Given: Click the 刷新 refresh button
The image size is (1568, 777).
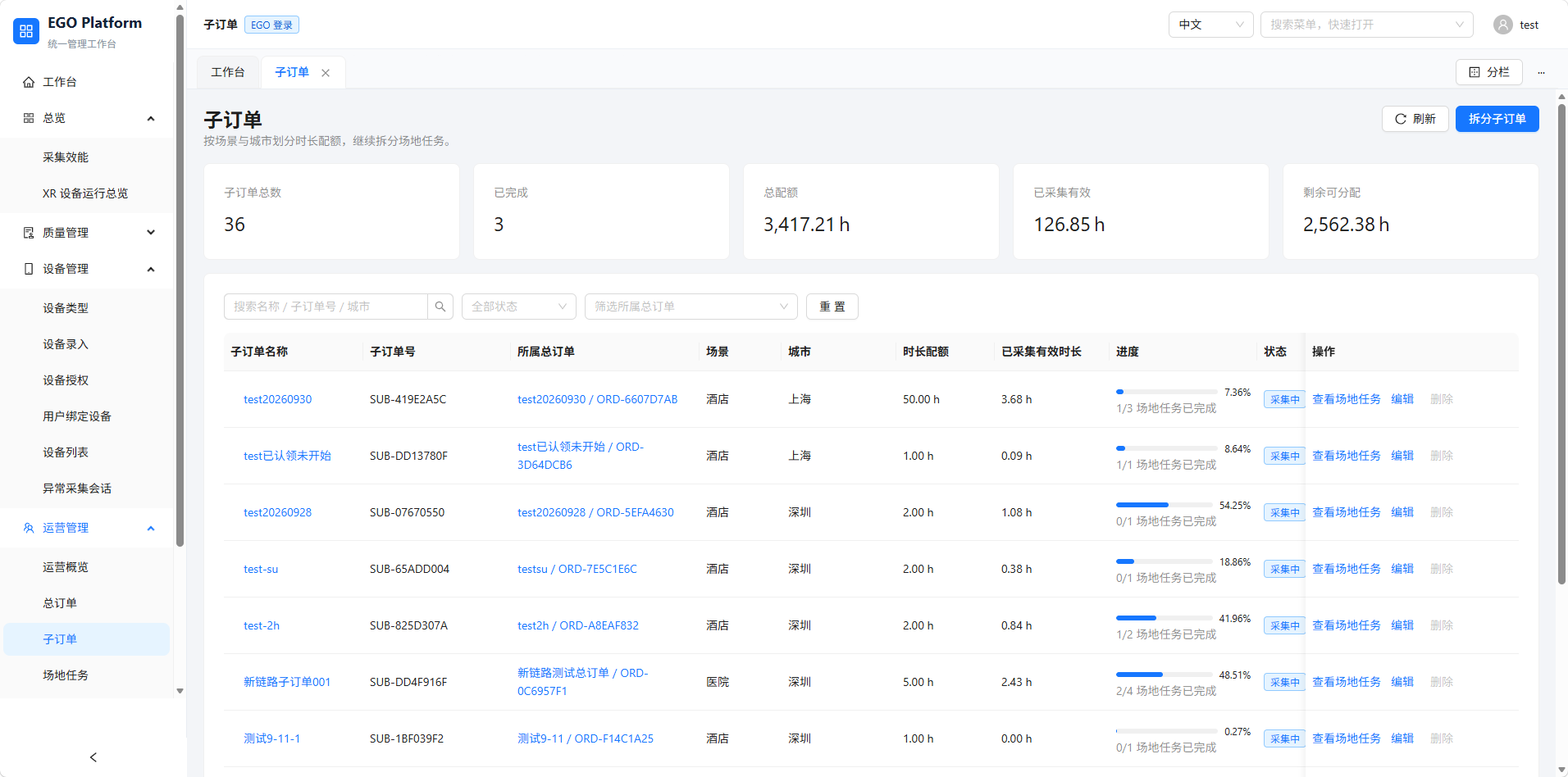Looking at the screenshot, I should (1415, 119).
